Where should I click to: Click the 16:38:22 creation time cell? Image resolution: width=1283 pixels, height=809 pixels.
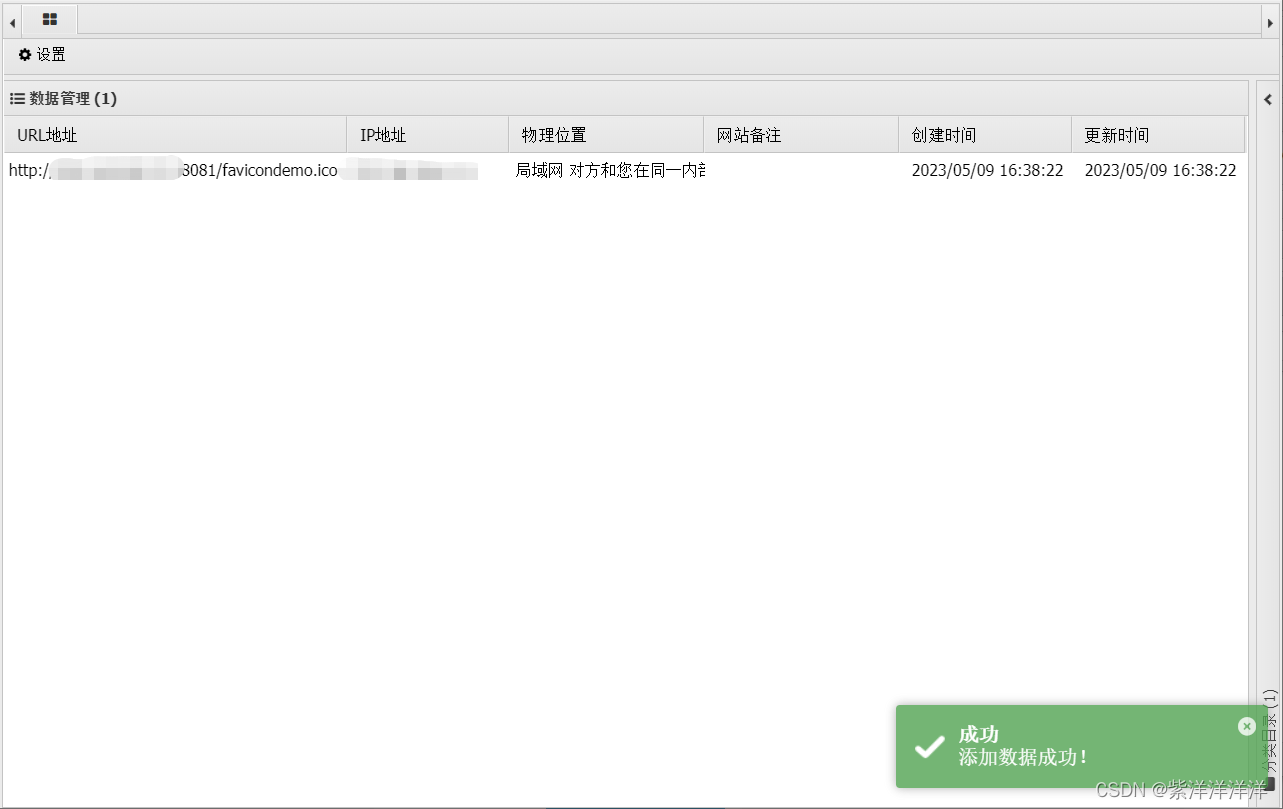[x=987, y=171]
